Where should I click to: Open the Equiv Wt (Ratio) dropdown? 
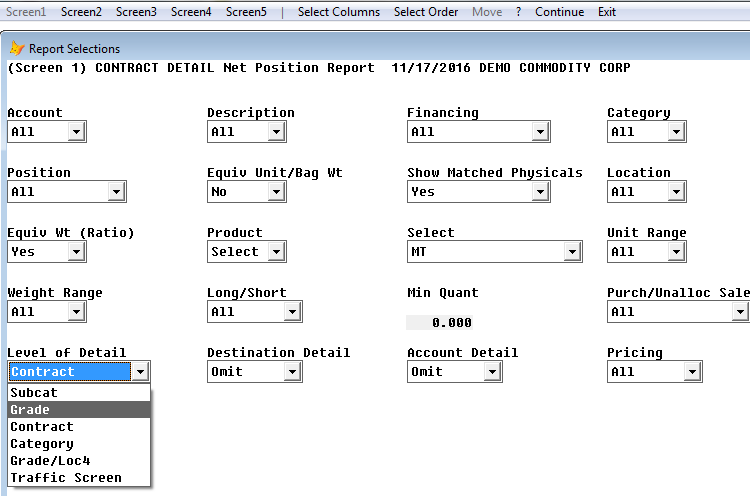[76, 252]
